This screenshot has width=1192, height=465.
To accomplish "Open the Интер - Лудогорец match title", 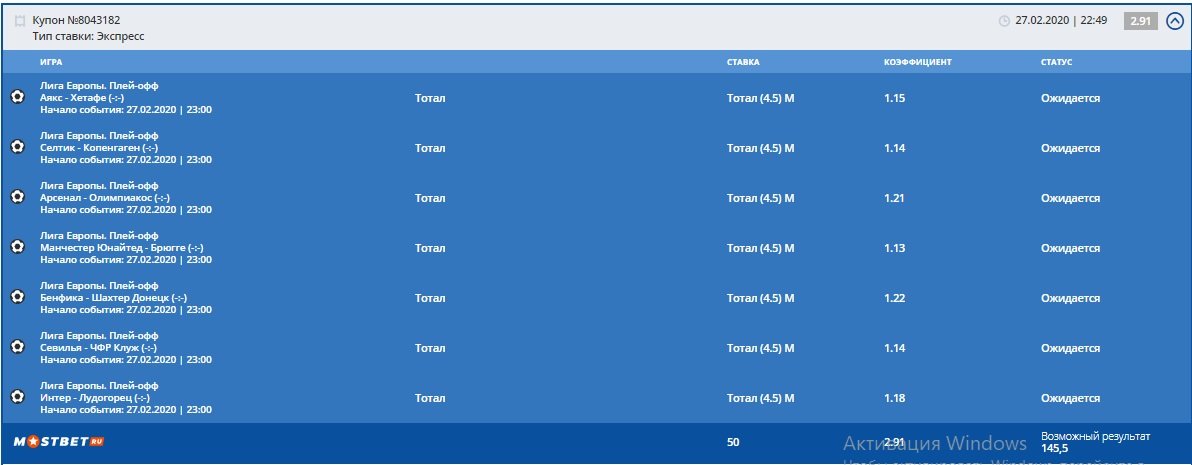I will [94, 398].
